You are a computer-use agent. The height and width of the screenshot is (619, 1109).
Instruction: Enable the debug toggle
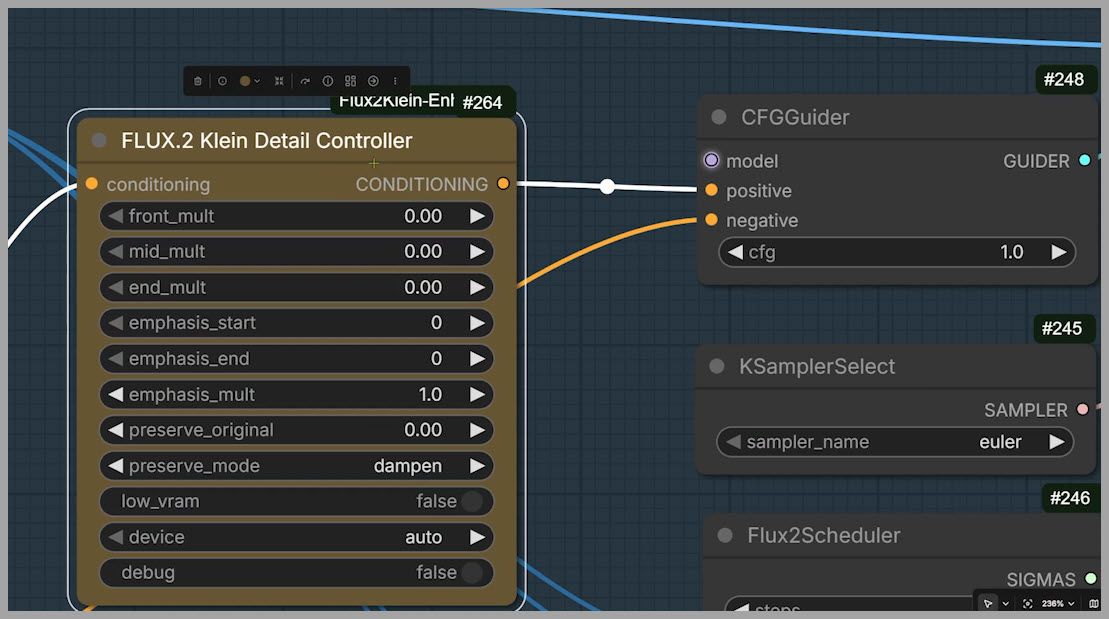point(471,573)
